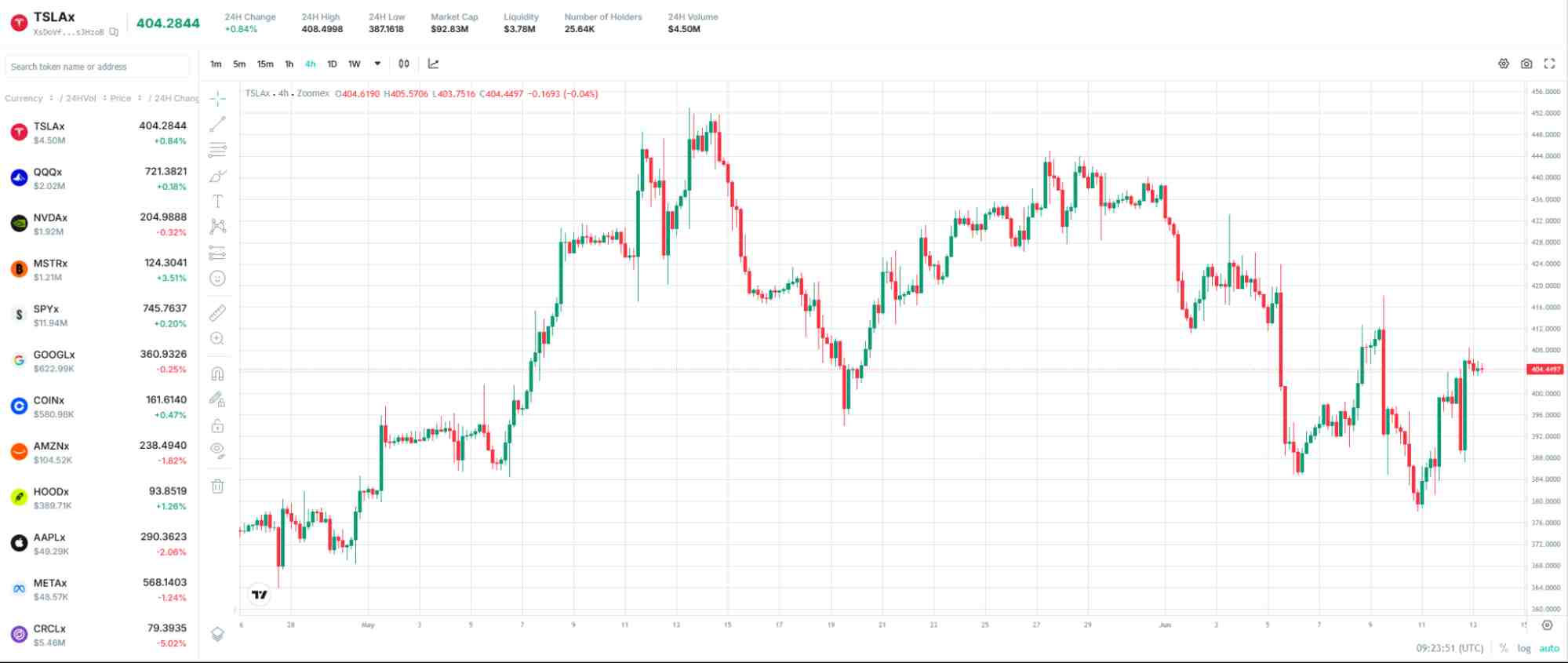Open the Fibonacci retracement tools

click(218, 150)
